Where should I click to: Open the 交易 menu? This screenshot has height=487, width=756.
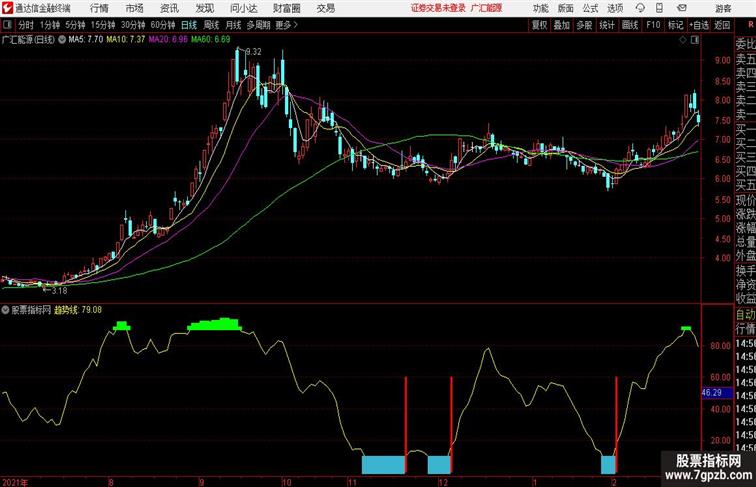[x=325, y=8]
